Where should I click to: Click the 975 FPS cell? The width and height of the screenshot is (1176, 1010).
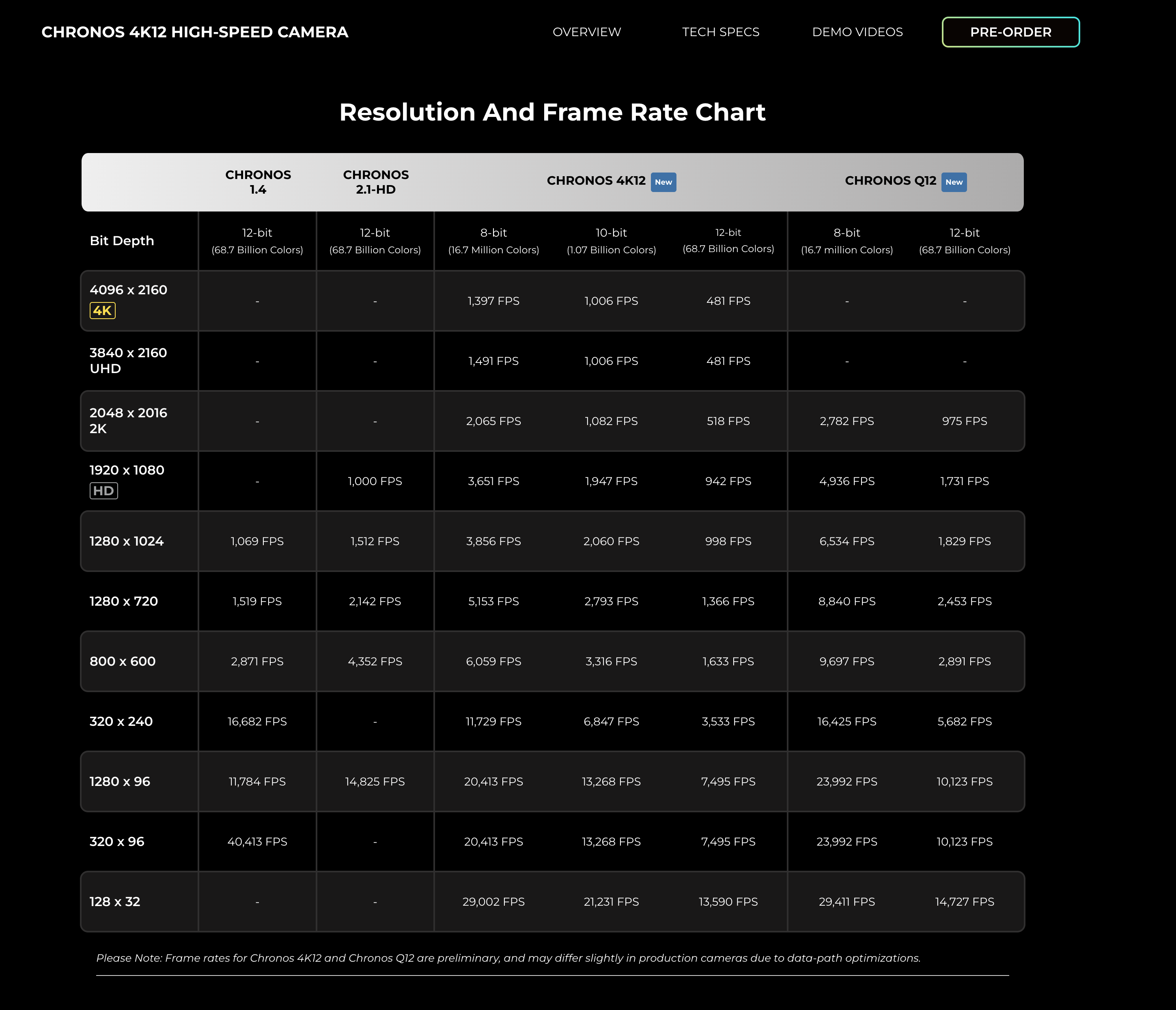click(964, 421)
